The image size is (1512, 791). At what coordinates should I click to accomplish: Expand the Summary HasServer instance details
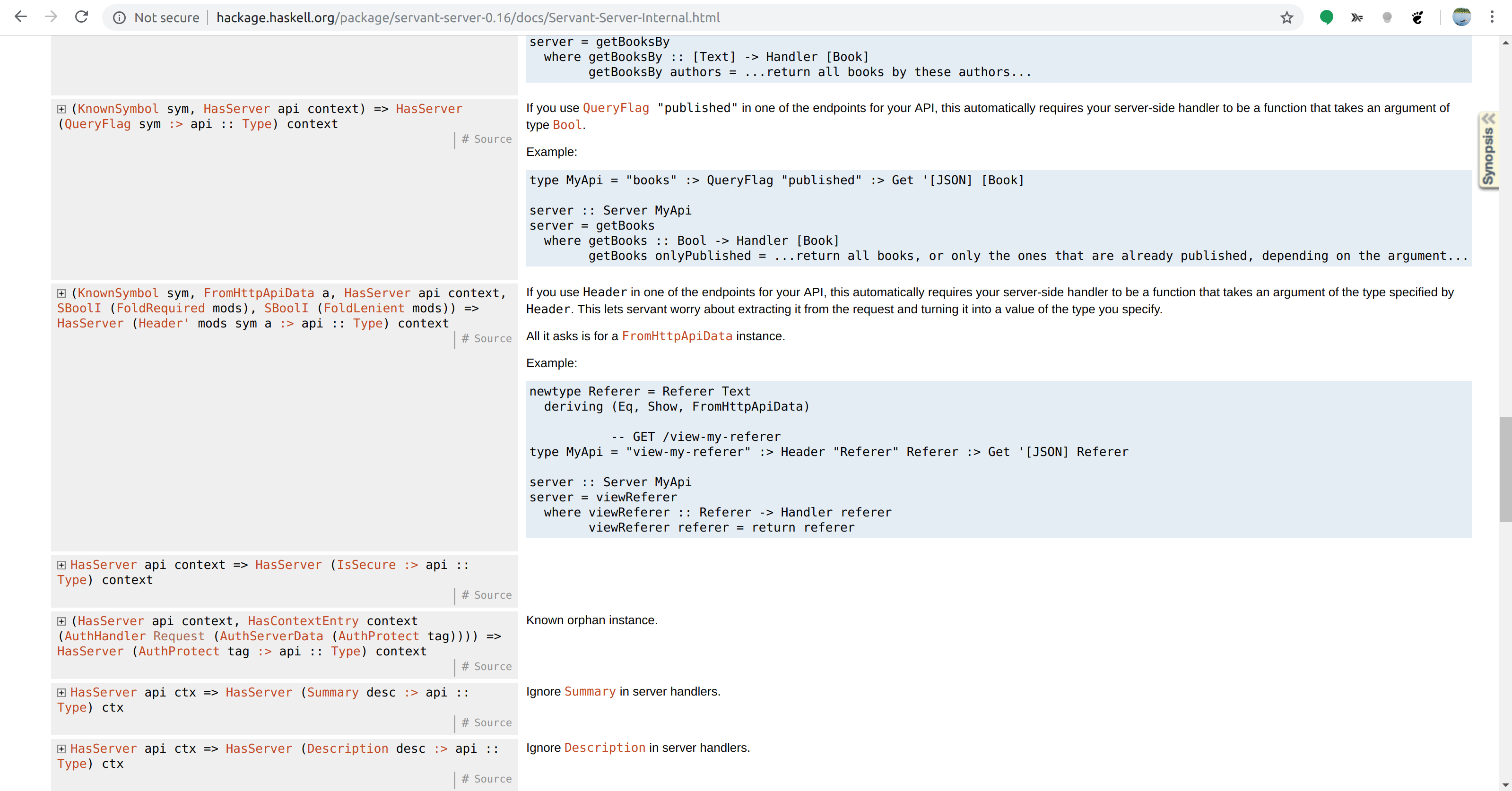pos(61,692)
